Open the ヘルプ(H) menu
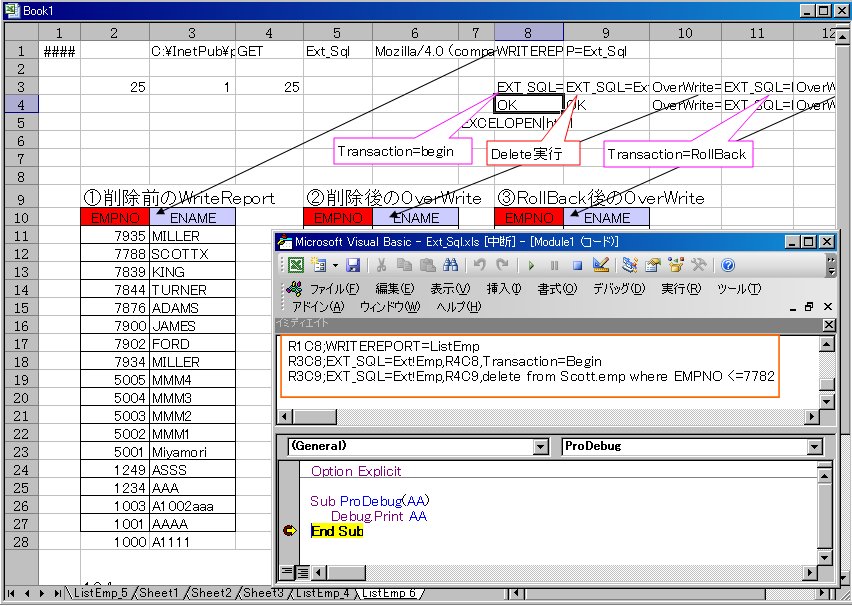 coord(459,307)
